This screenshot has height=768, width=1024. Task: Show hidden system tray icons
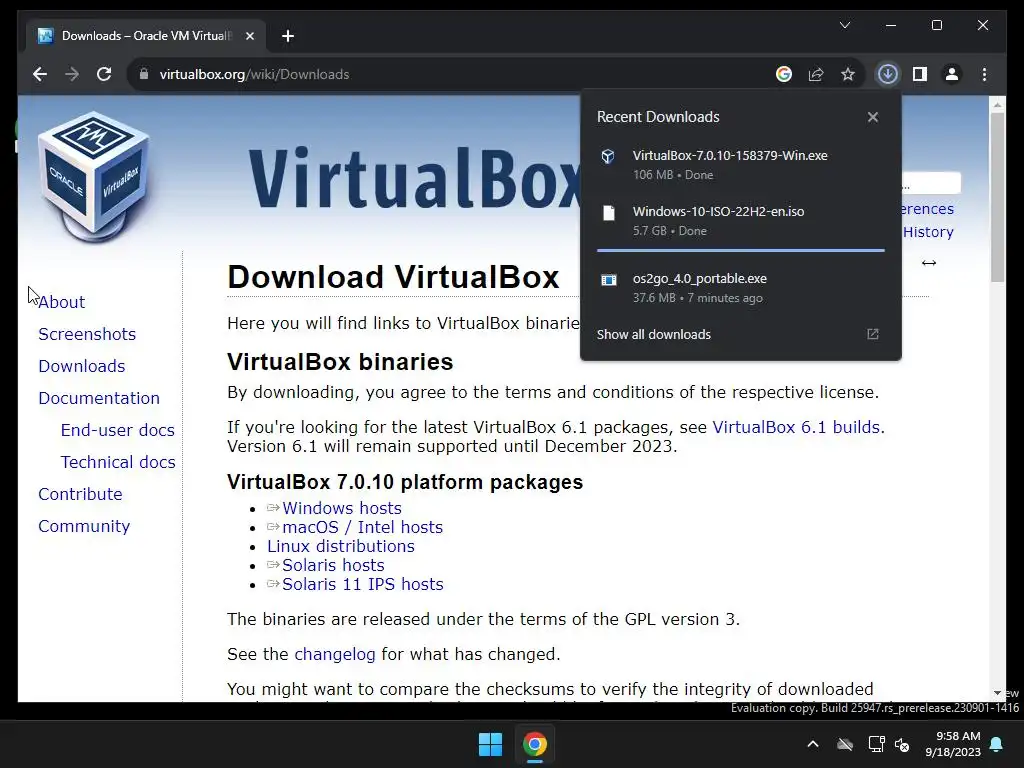click(813, 744)
